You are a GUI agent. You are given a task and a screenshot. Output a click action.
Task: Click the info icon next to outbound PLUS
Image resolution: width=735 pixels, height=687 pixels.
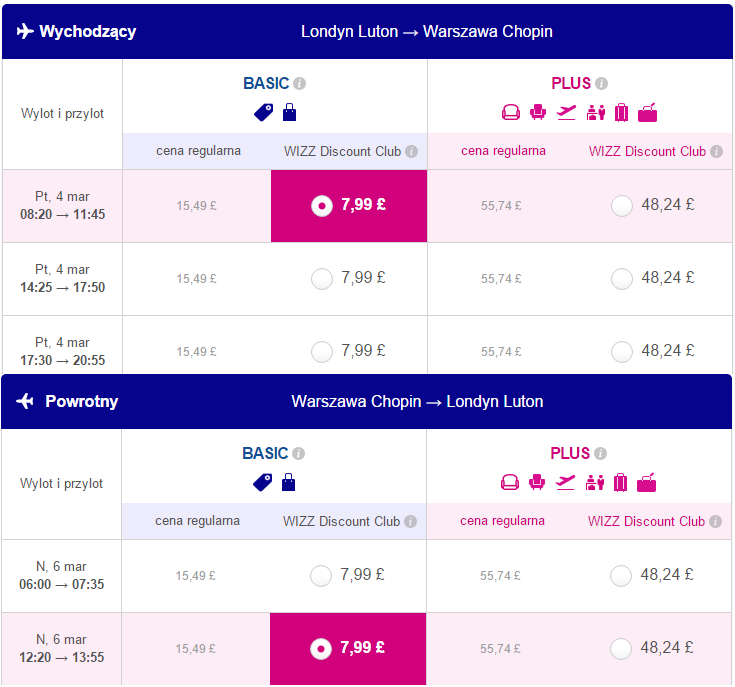click(x=601, y=83)
